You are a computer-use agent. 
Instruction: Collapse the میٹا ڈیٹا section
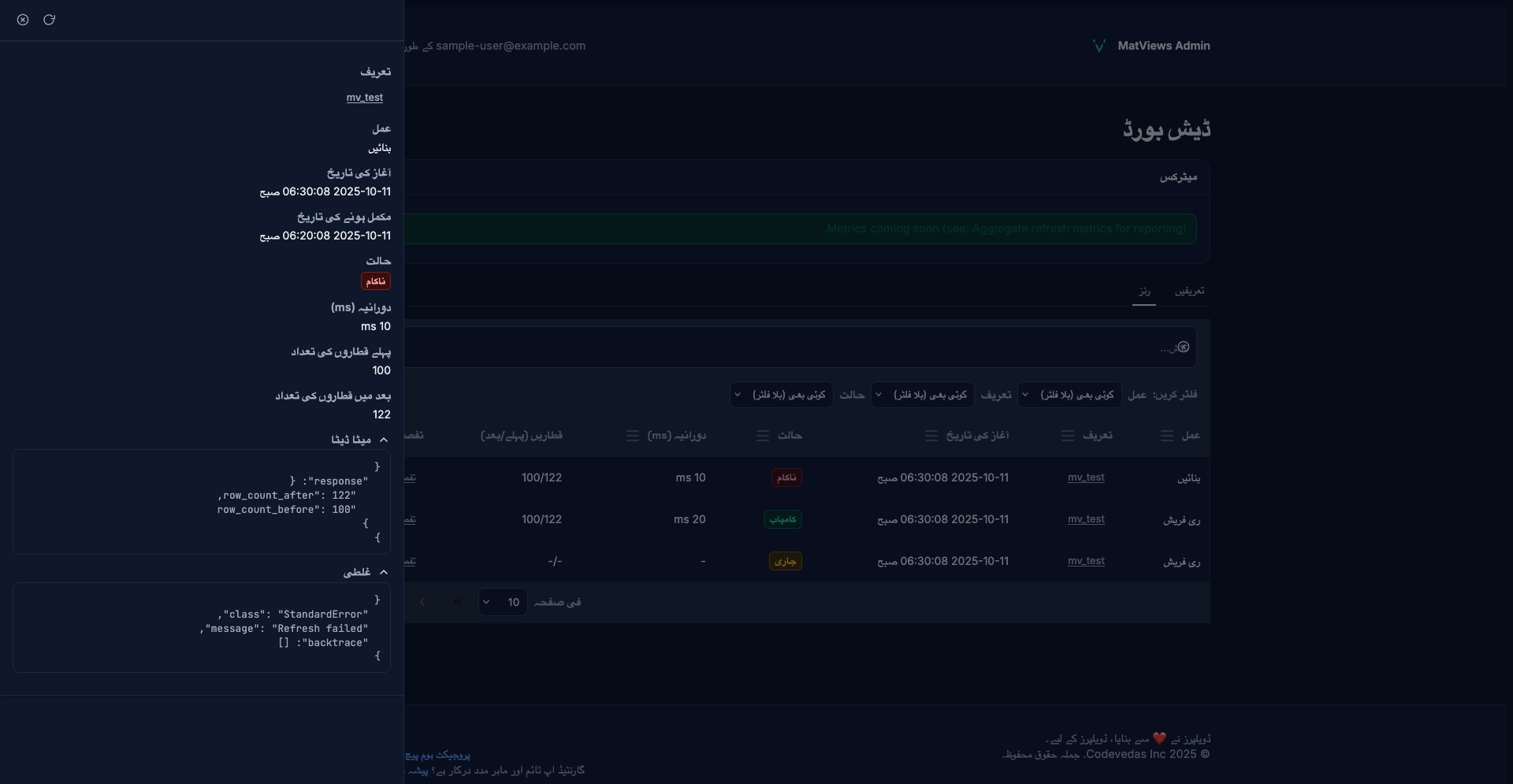click(383, 440)
